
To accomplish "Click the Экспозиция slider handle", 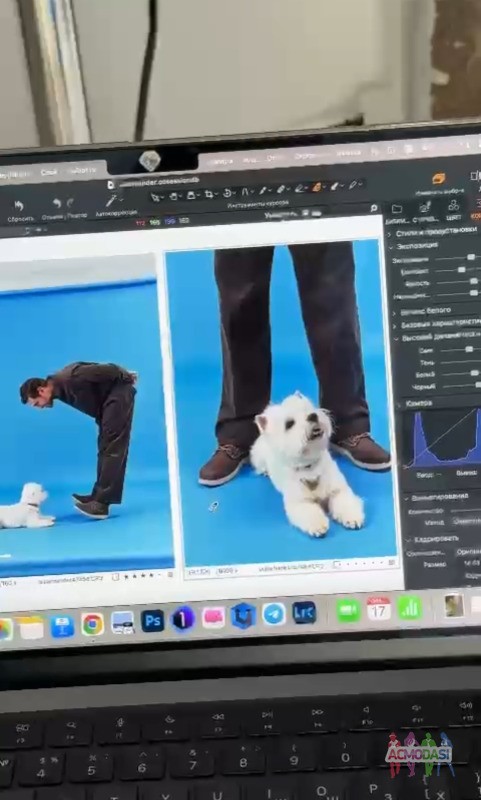I will click(471, 257).
